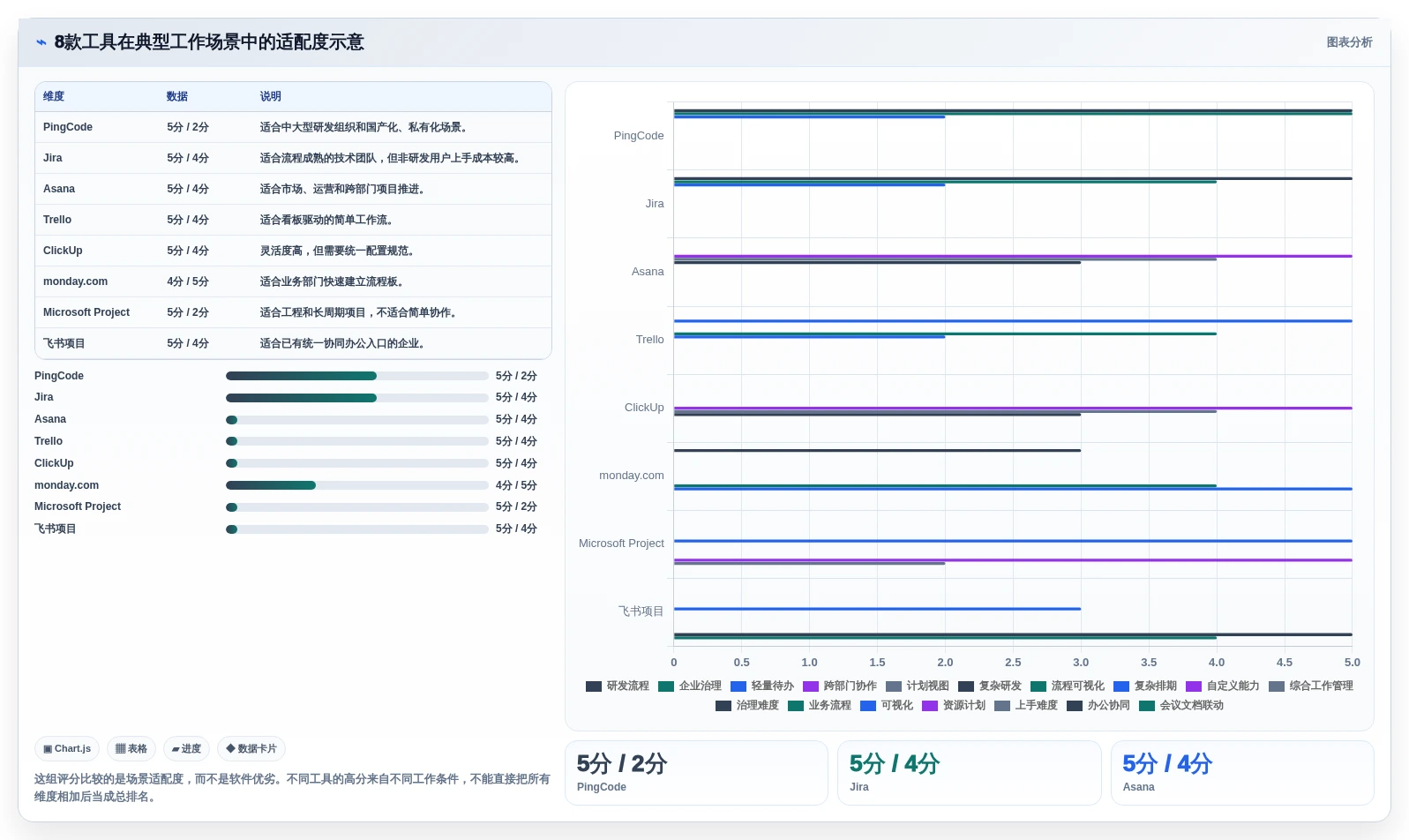Viewport: 1409px width, 840px height.
Task: Select the description 适合中大型研发组织和国产化、私有化场景。
Action: (365, 127)
